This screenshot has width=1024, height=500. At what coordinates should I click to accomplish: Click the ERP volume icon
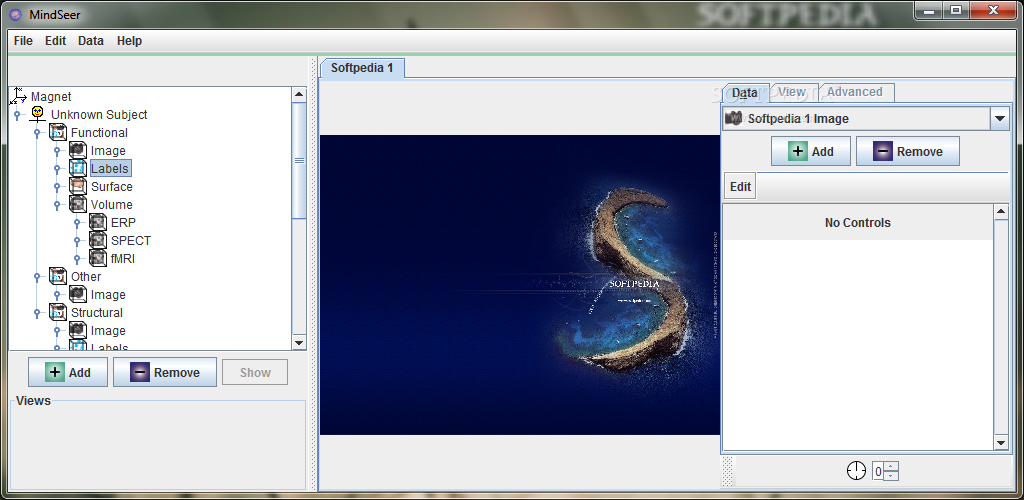coord(98,223)
